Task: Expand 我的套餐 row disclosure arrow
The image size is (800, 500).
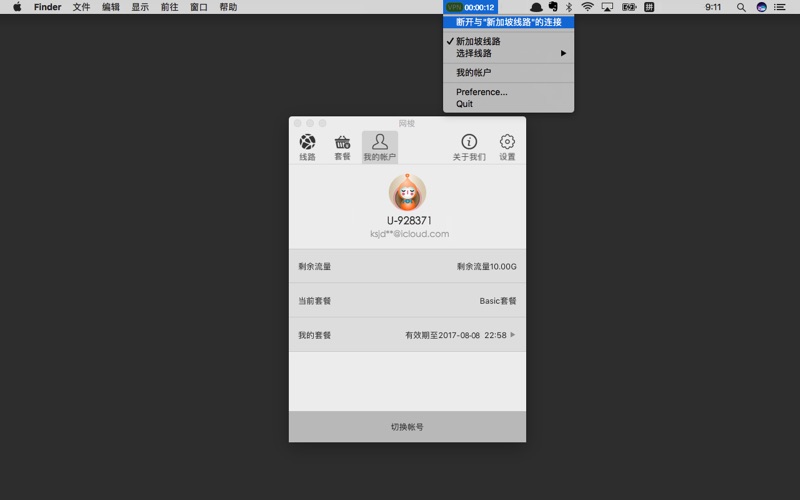Action: [x=513, y=335]
